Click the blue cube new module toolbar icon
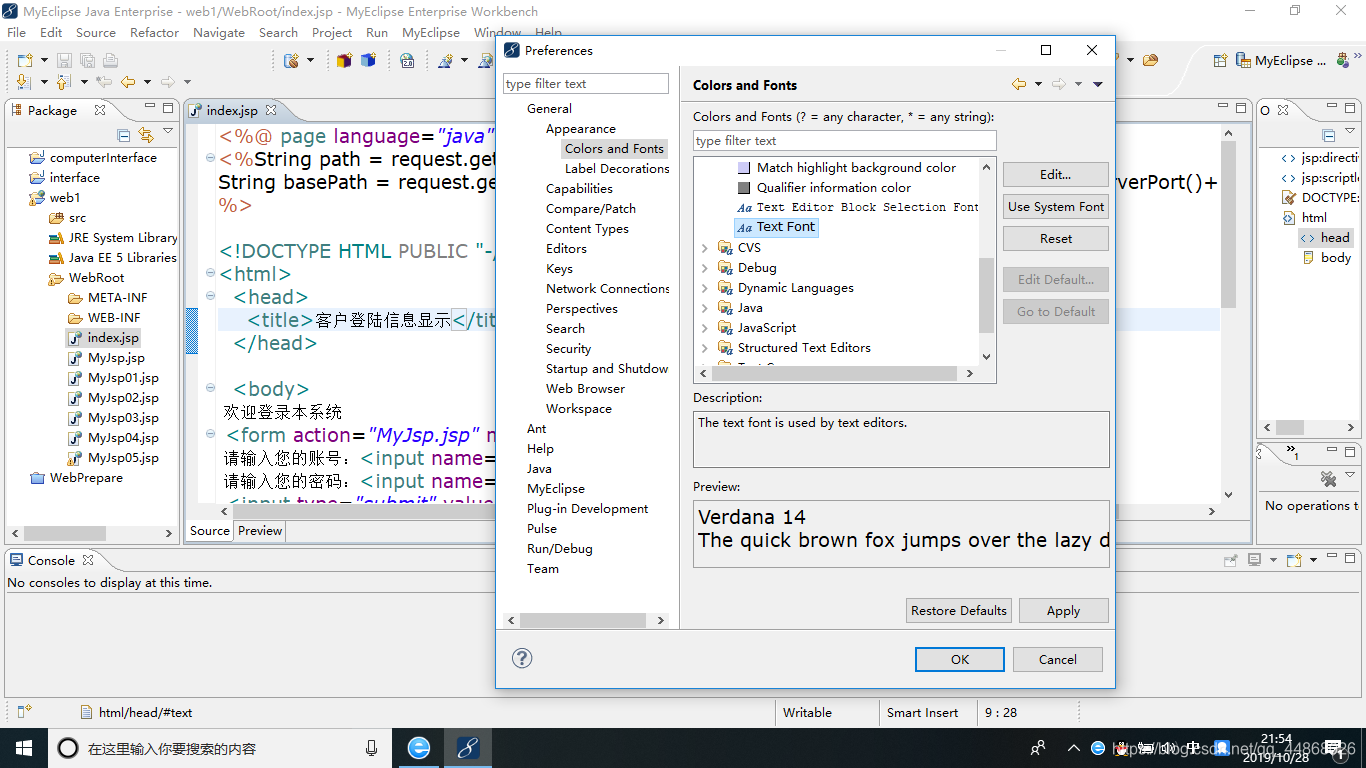 368,61
